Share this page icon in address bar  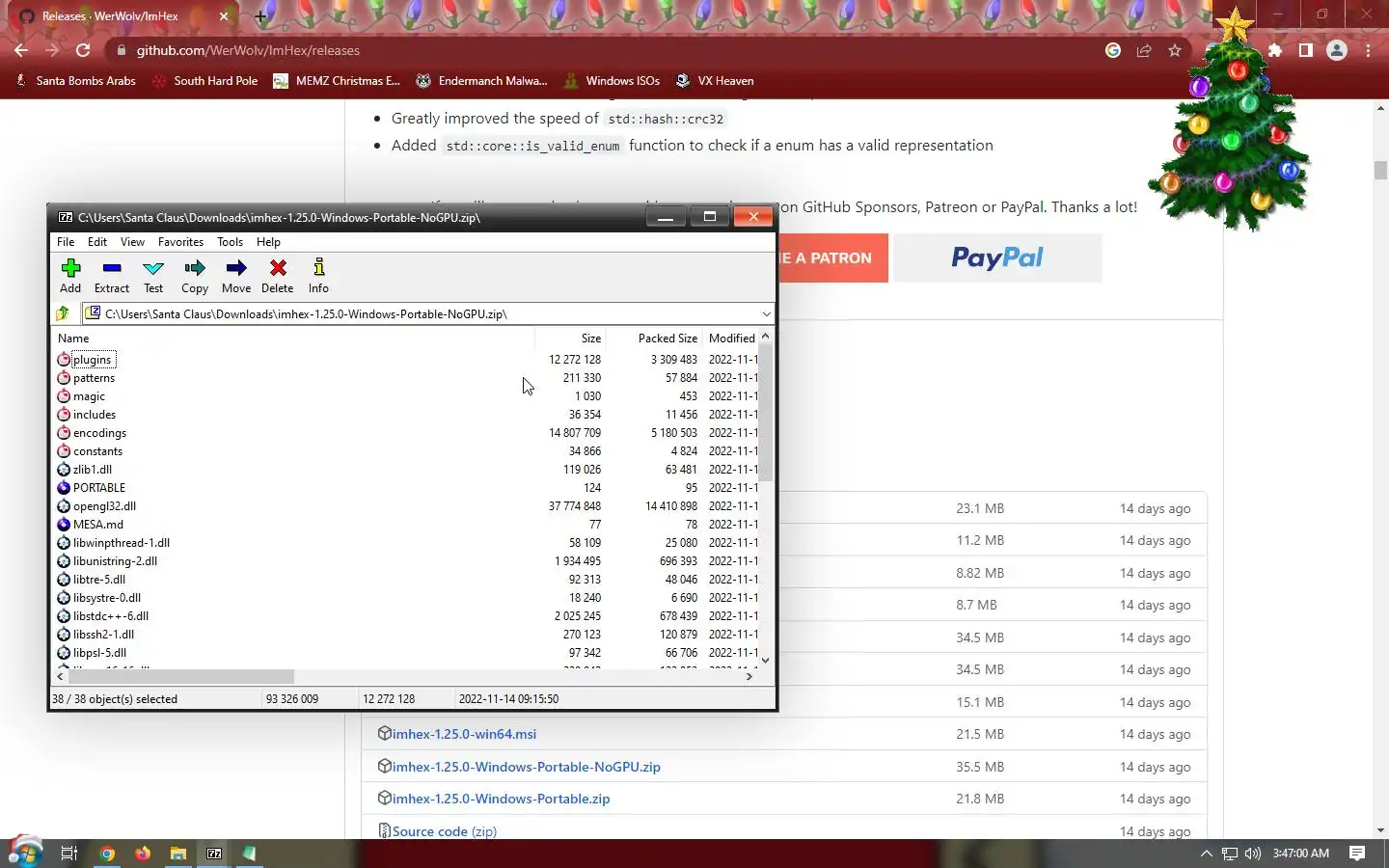(x=1144, y=50)
